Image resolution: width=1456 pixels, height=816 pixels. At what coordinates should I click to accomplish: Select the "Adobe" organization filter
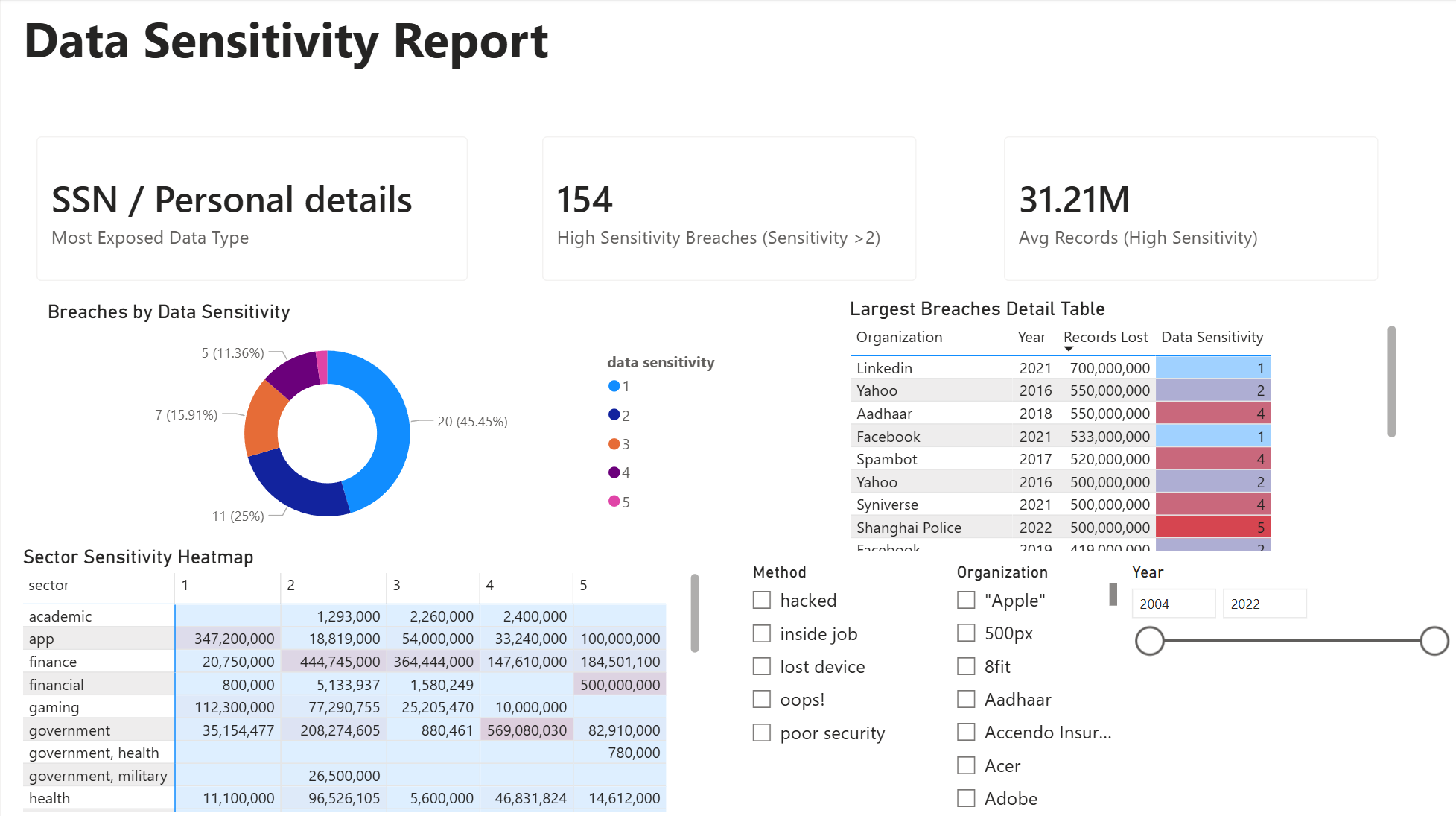click(x=966, y=797)
